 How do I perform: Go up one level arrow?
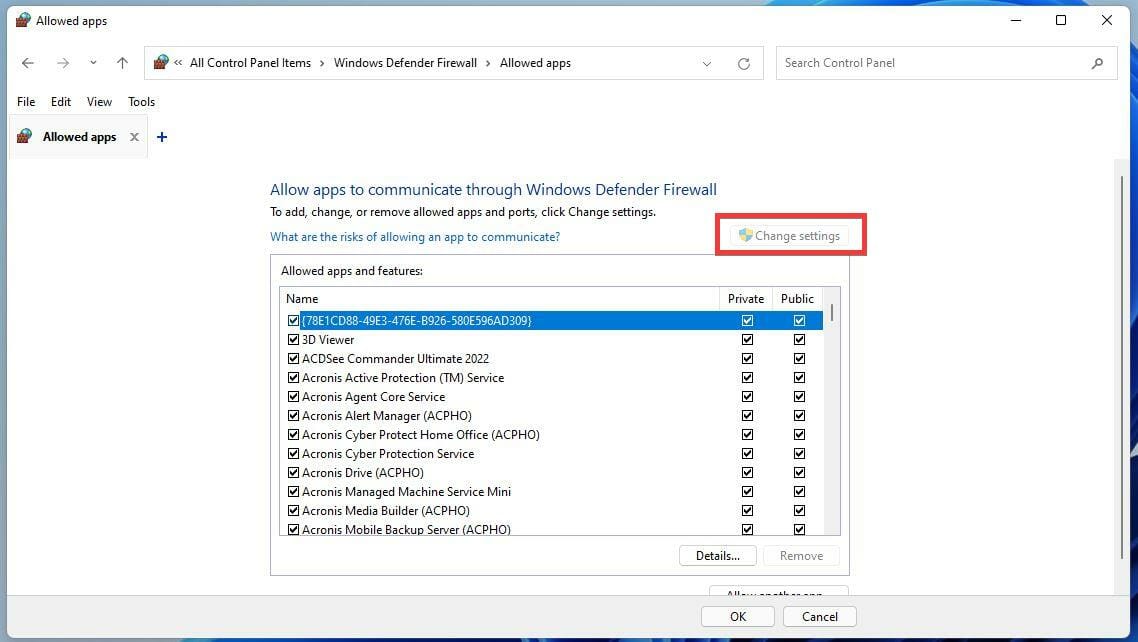(x=122, y=63)
